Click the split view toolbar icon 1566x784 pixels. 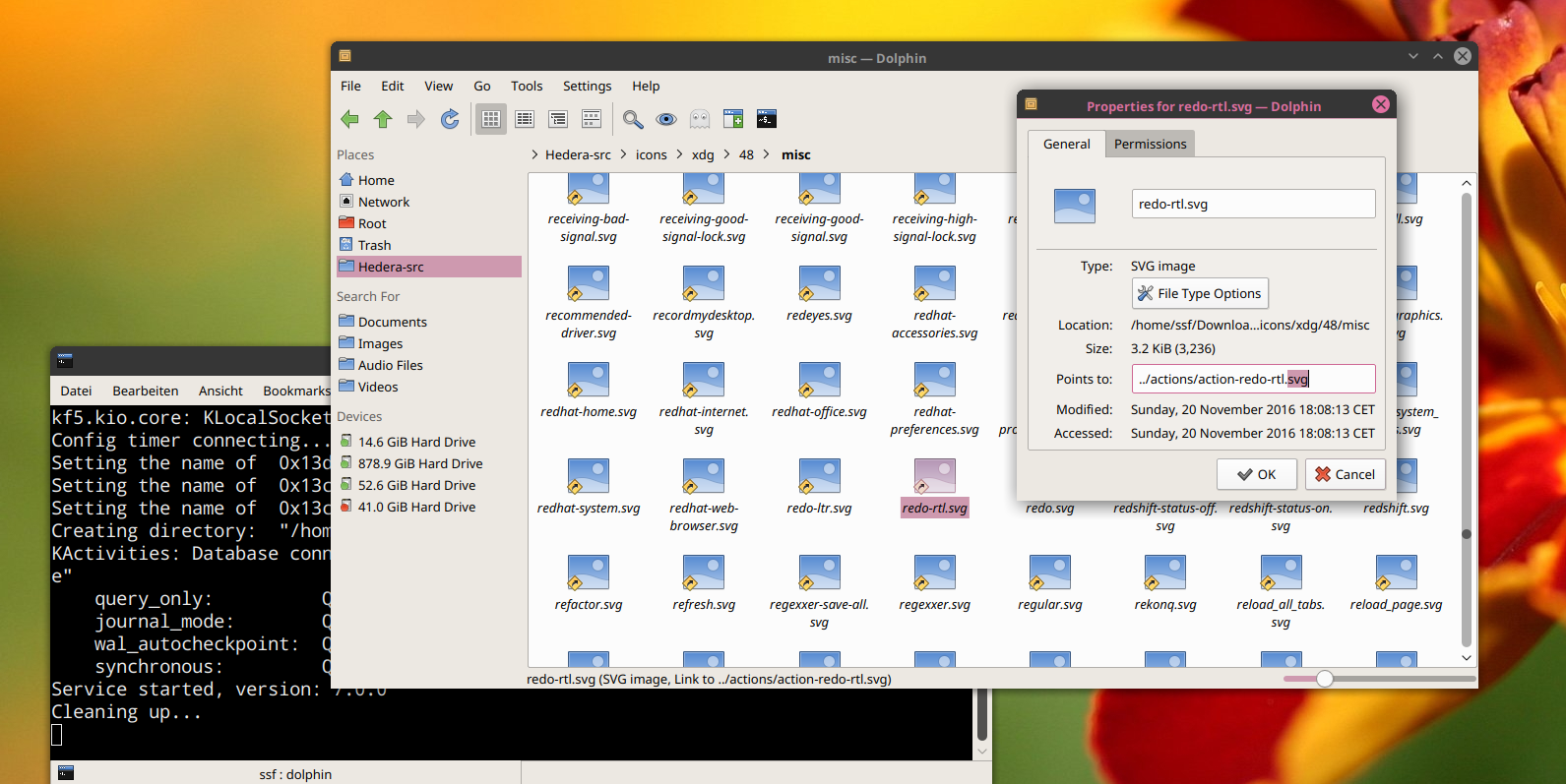733,119
